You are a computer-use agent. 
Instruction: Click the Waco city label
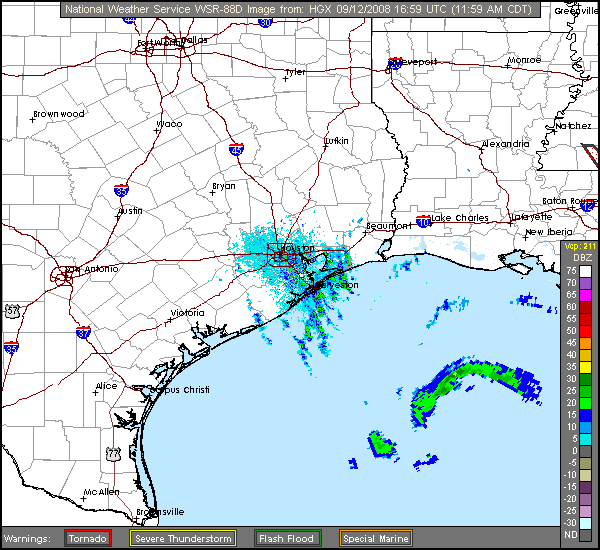click(x=170, y=124)
